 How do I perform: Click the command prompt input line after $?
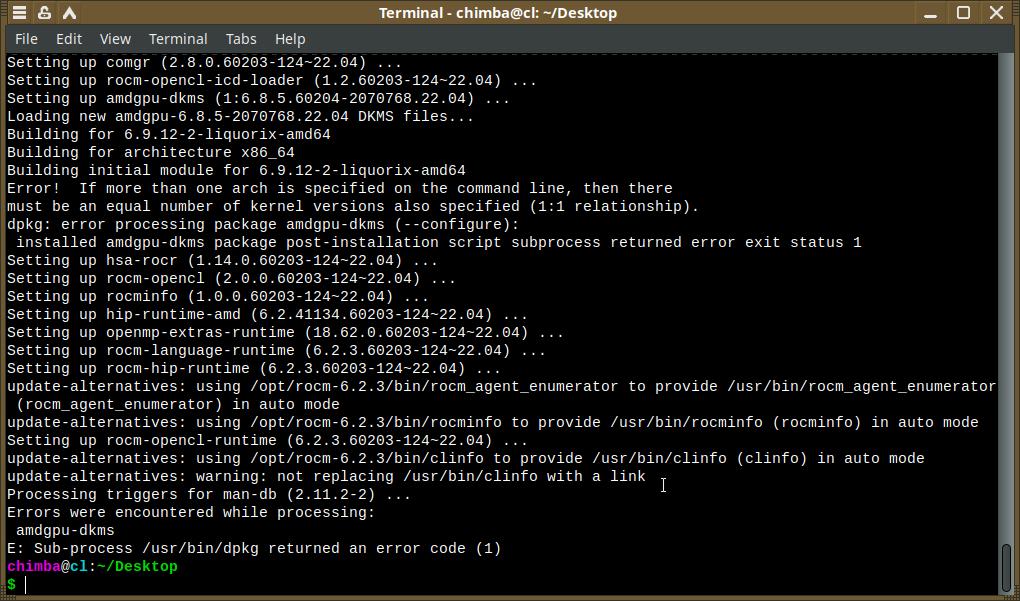(507, 584)
